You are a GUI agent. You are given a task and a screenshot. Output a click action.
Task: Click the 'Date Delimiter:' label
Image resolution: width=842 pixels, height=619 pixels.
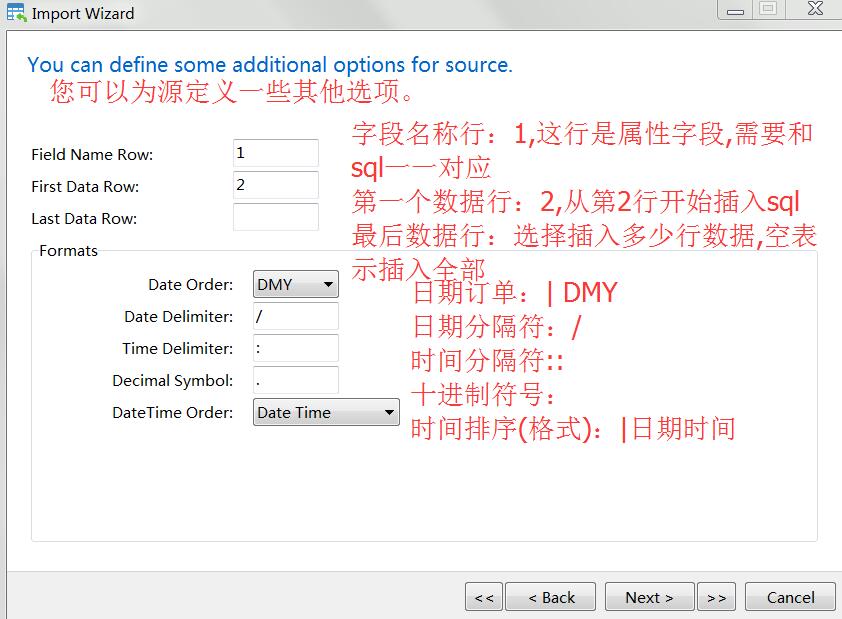pos(178,317)
